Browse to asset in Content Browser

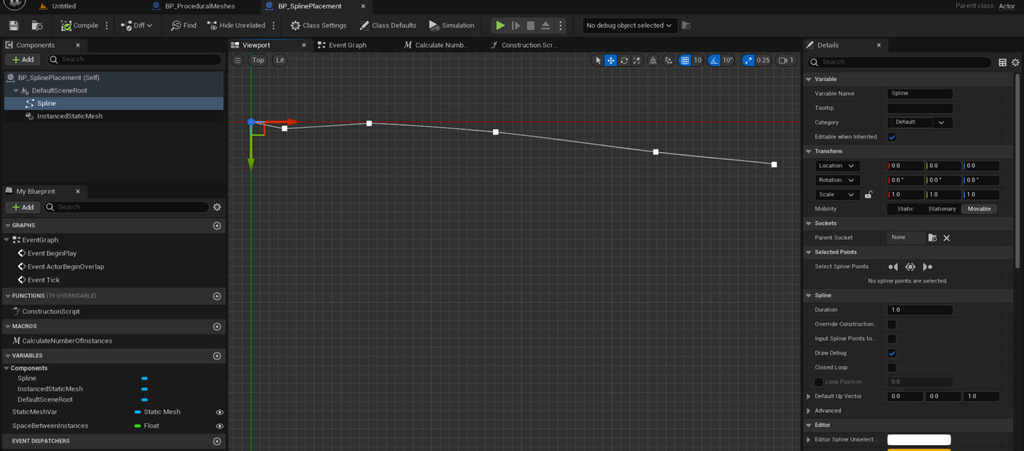click(37, 25)
